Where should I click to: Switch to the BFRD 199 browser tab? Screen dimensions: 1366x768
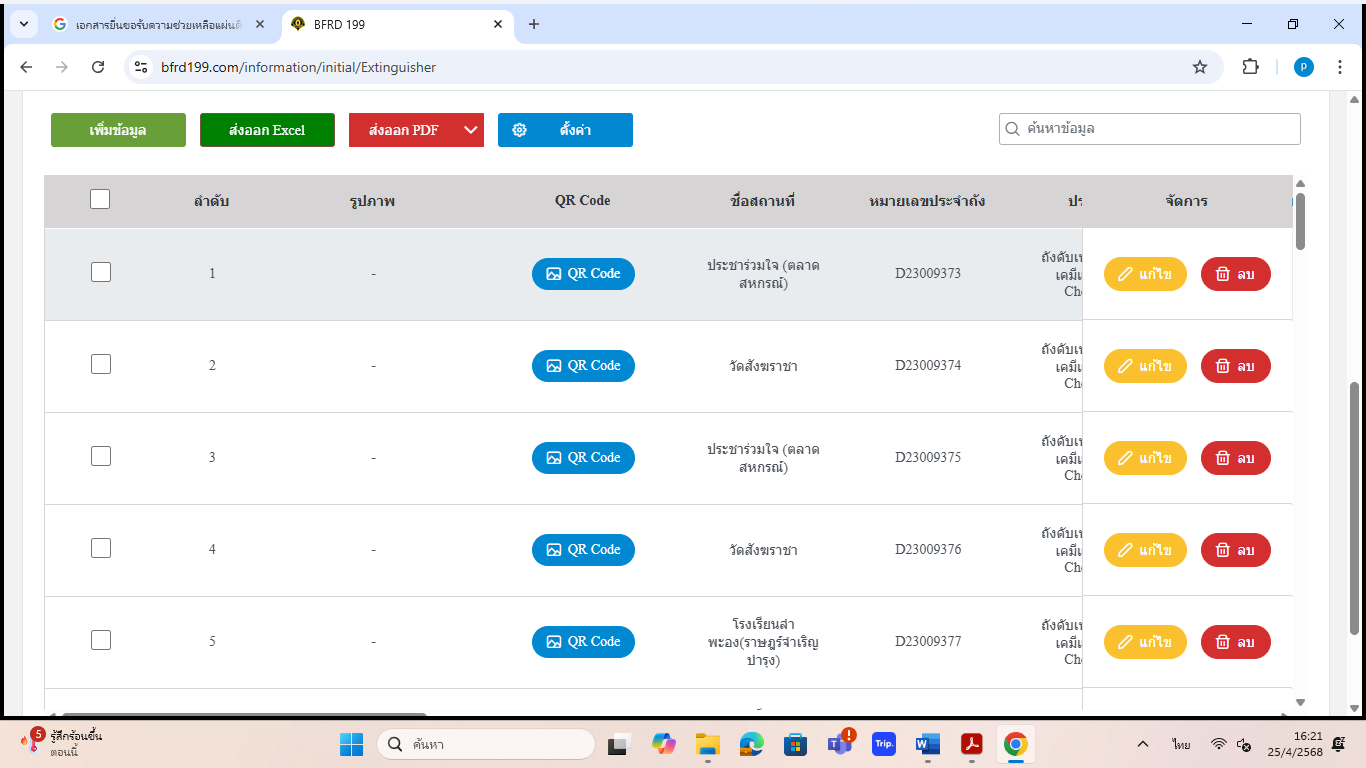(397, 24)
